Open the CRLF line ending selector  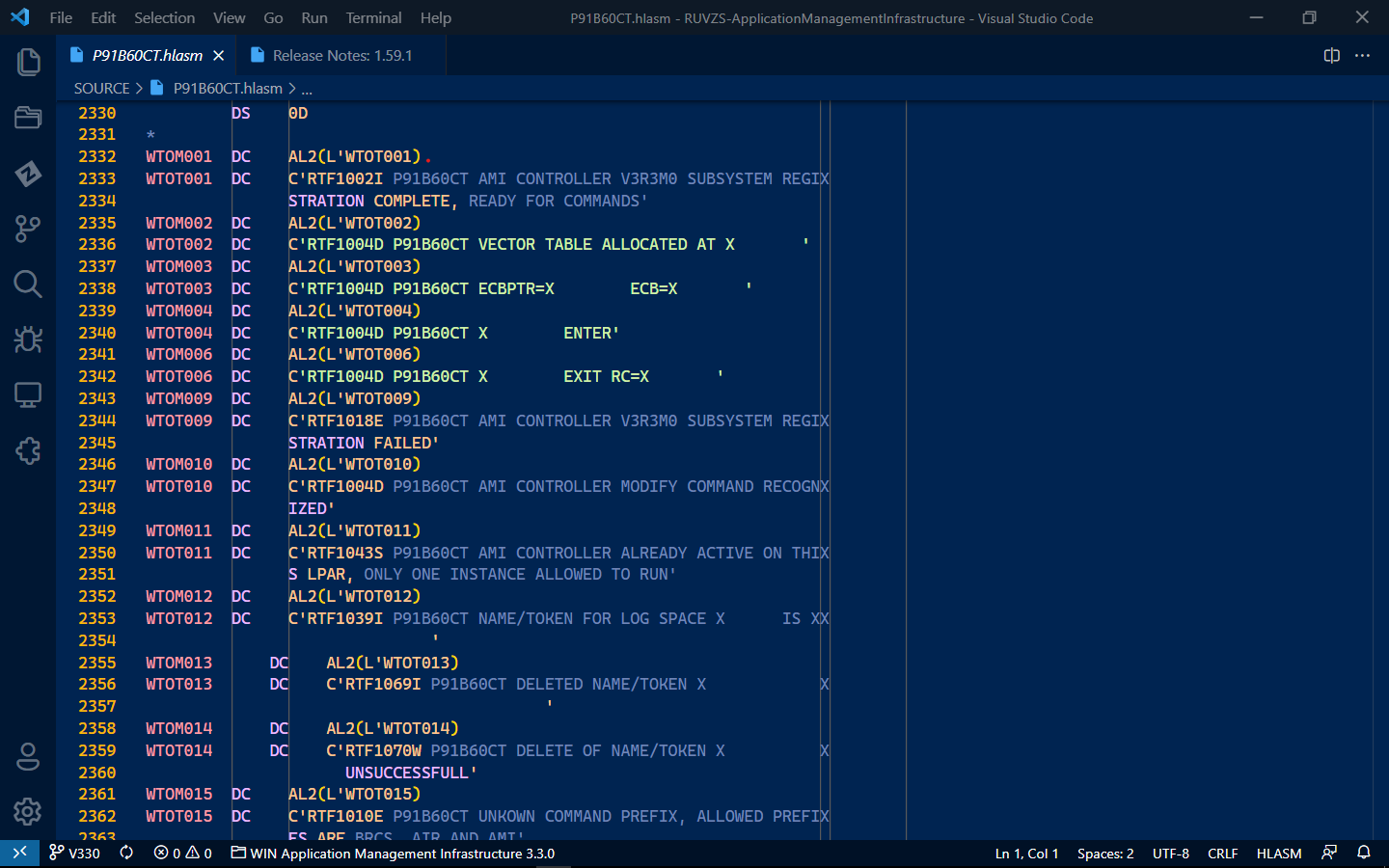tap(1222, 853)
